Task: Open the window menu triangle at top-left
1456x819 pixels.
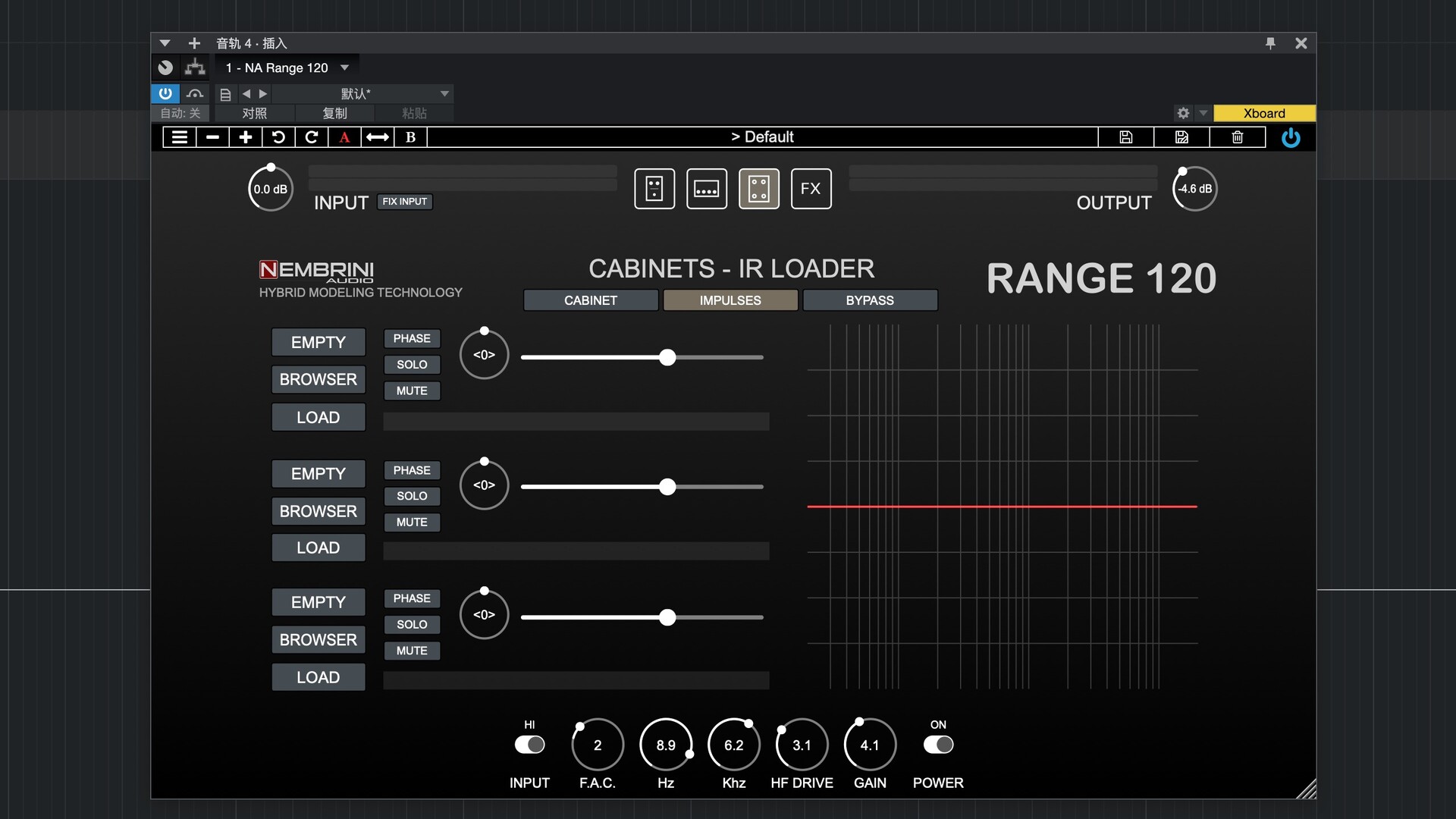Action: click(x=165, y=43)
